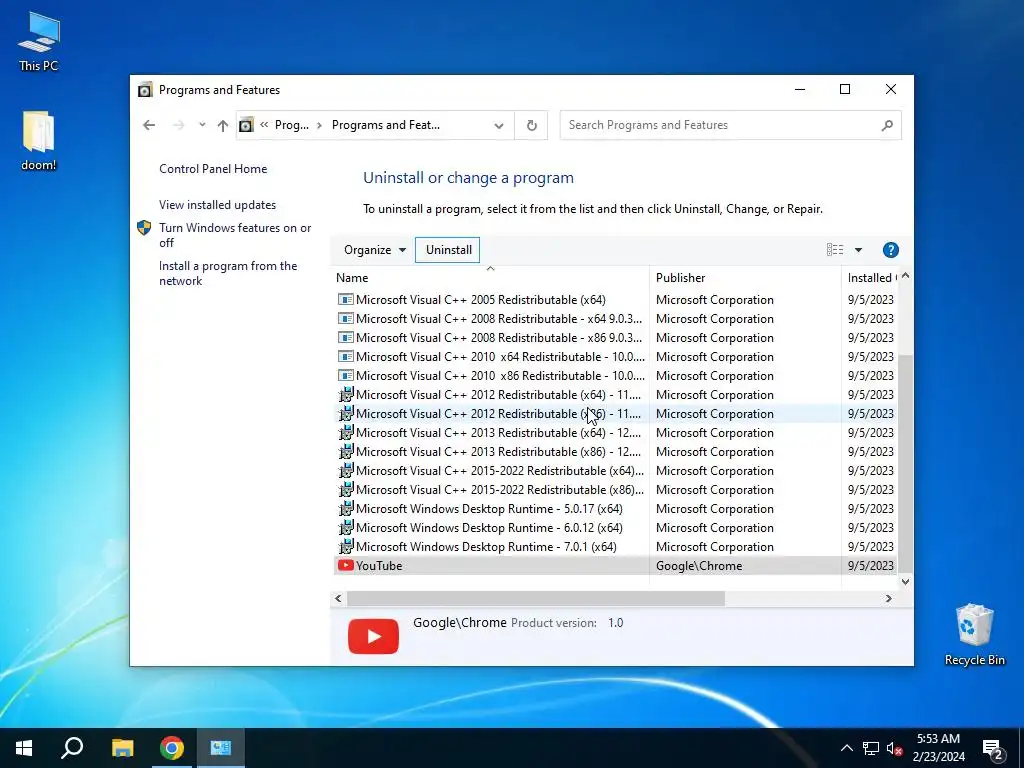The width and height of the screenshot is (1024, 768).
Task: Go up one level arrow
Action: click(223, 125)
